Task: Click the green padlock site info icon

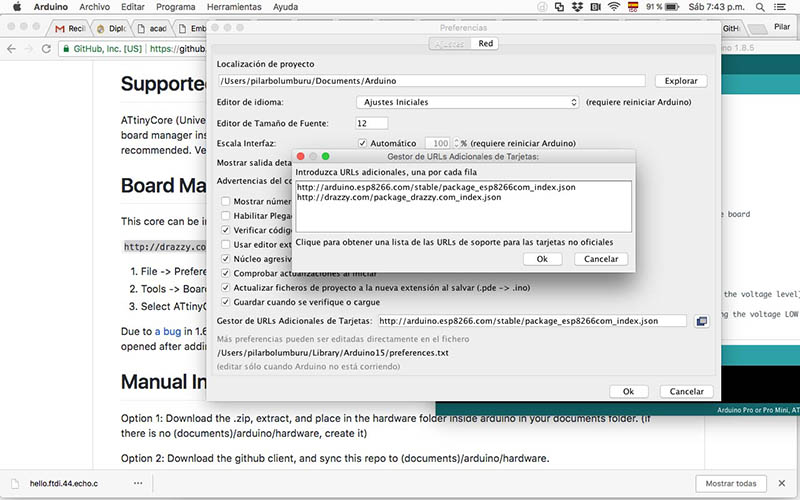Action: (66, 49)
